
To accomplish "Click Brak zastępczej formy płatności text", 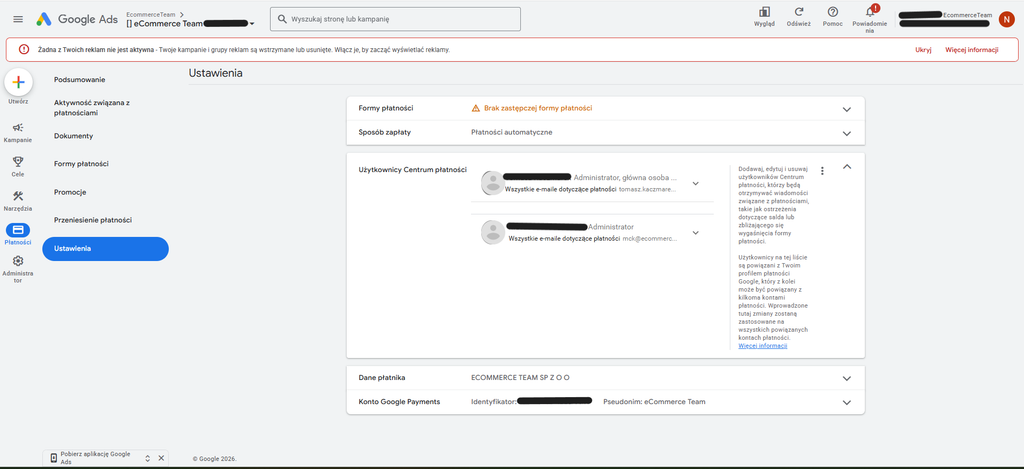I will (538, 108).
